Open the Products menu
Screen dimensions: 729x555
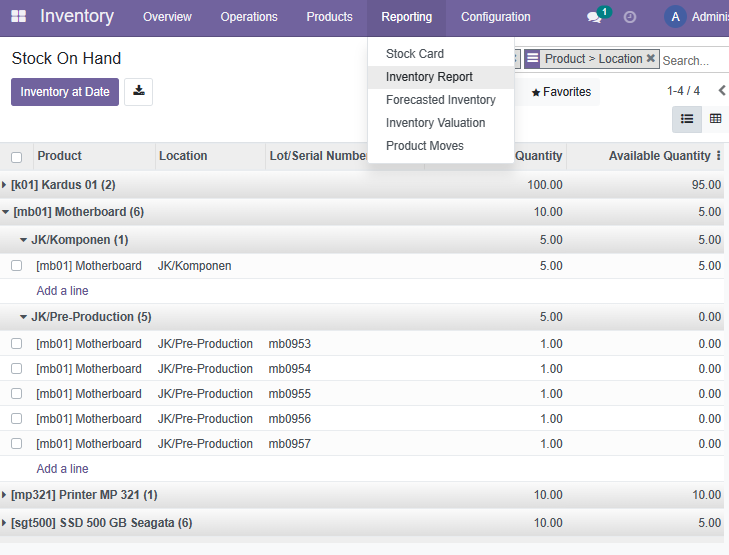(330, 17)
